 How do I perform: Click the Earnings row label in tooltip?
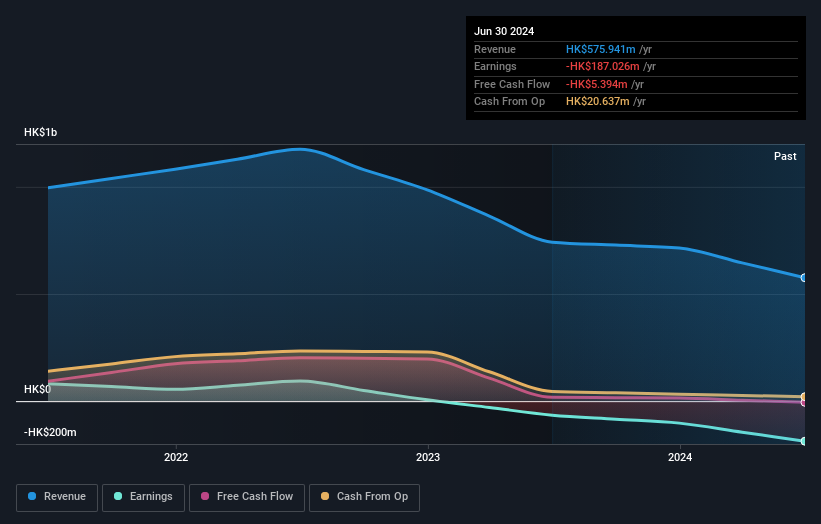(x=495, y=66)
